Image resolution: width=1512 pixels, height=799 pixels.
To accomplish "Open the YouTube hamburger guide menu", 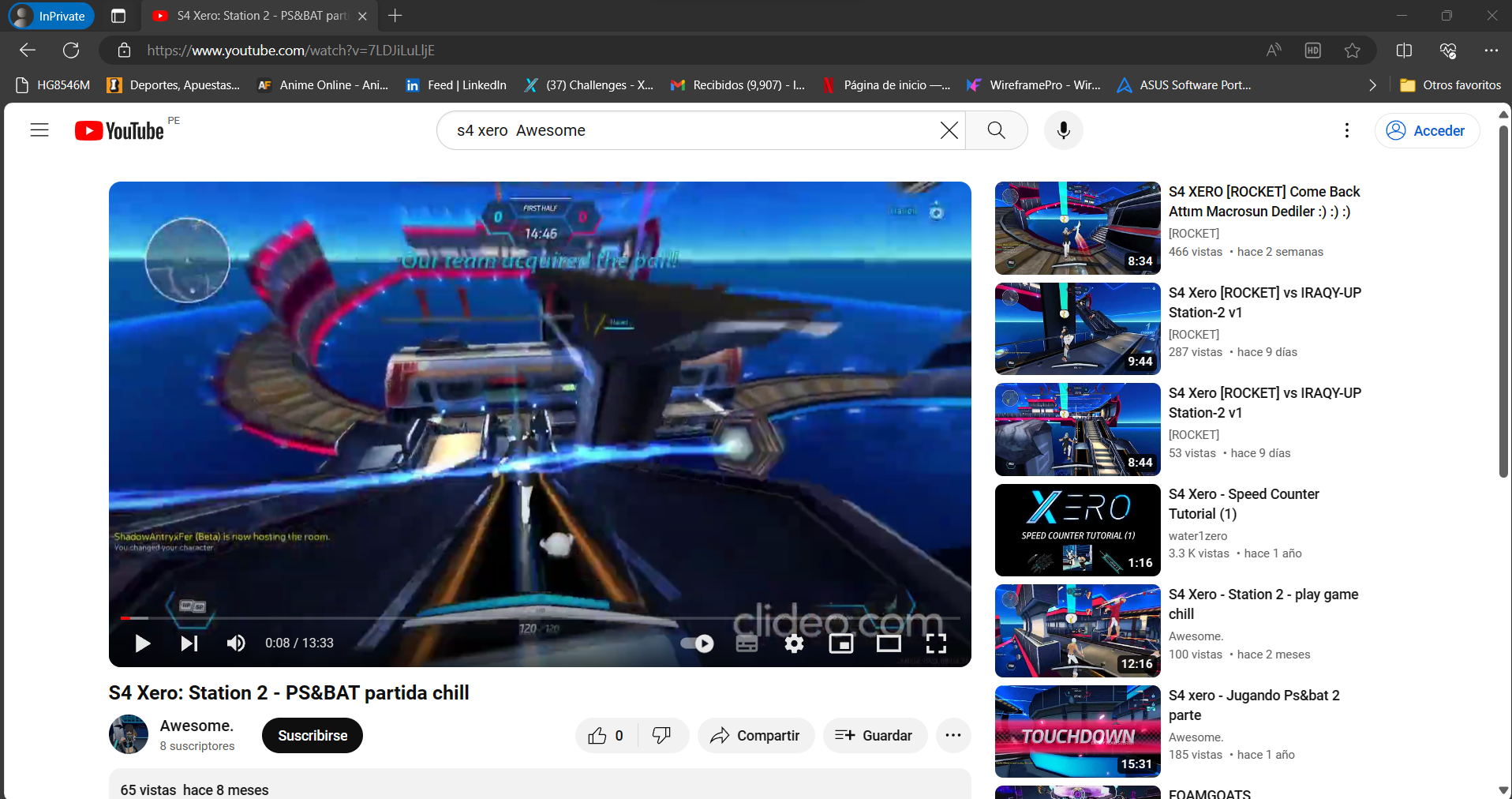I will coord(39,130).
